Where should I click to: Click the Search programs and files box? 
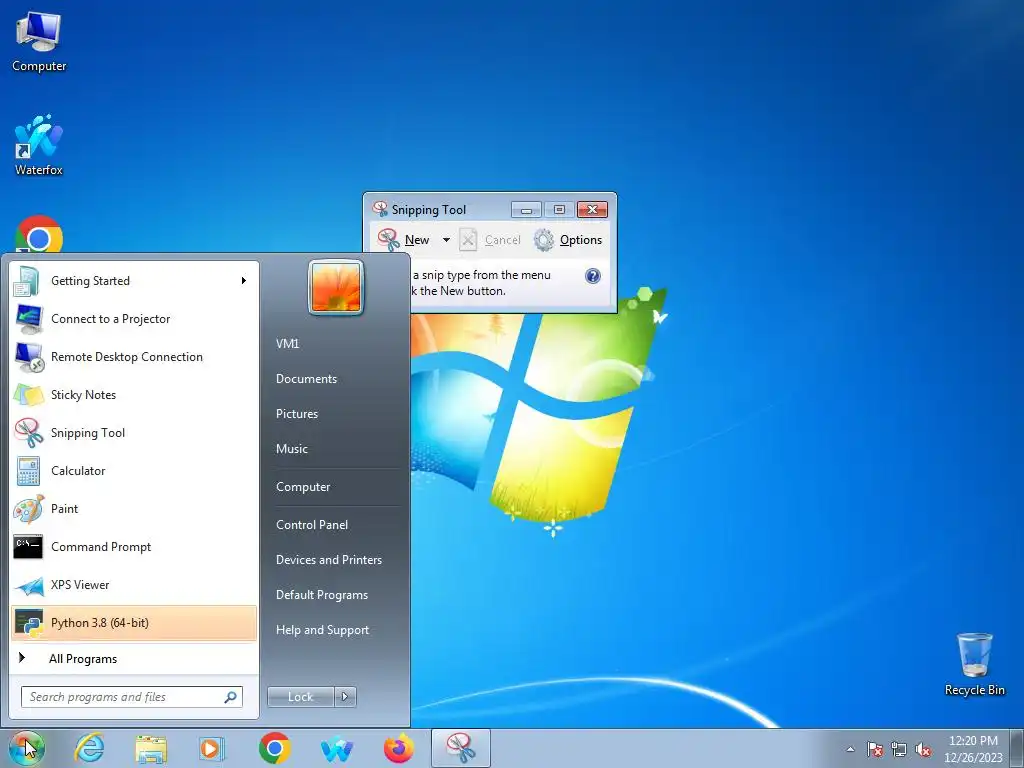132,697
